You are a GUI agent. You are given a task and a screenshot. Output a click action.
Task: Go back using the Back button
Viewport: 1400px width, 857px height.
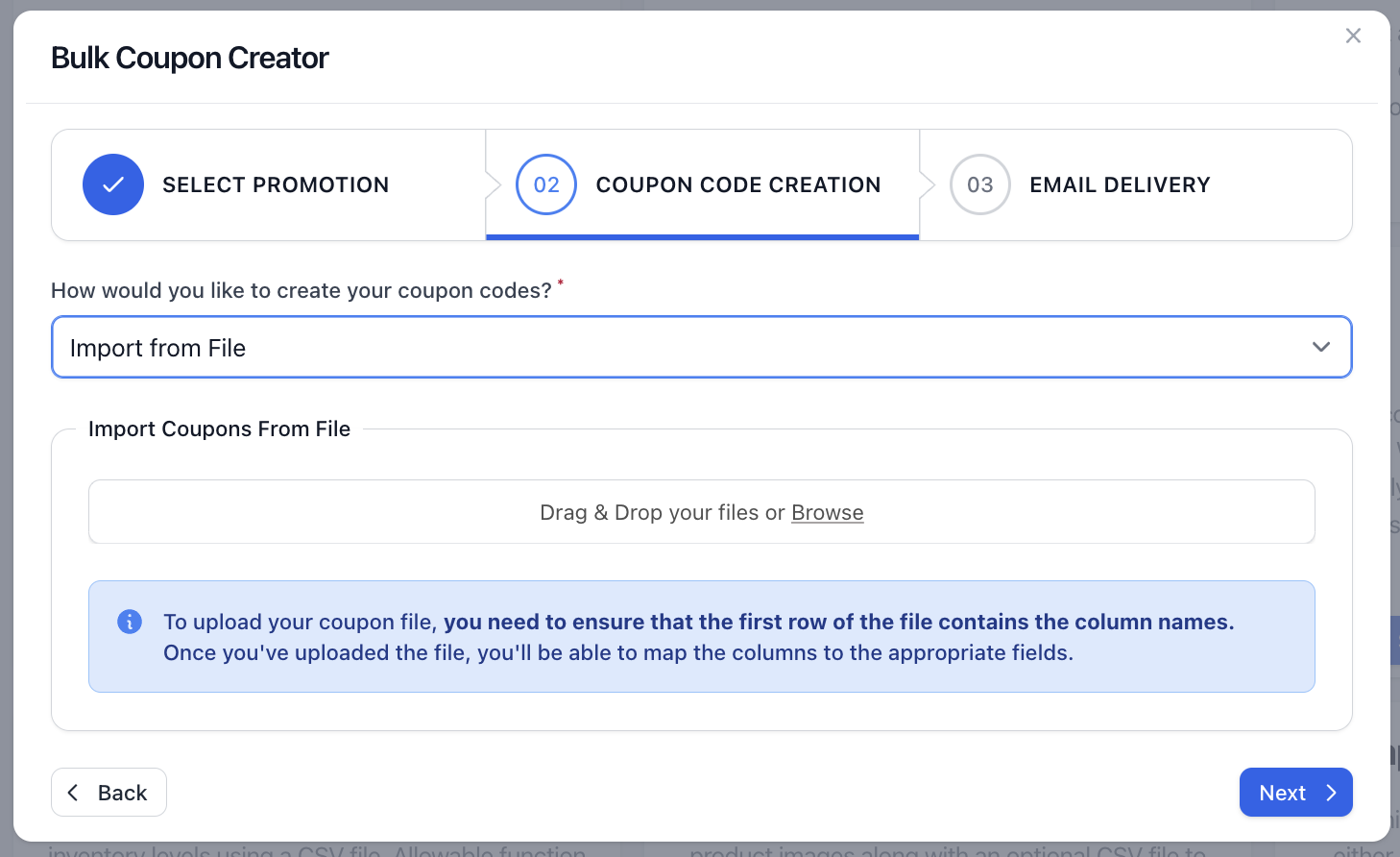[109, 792]
